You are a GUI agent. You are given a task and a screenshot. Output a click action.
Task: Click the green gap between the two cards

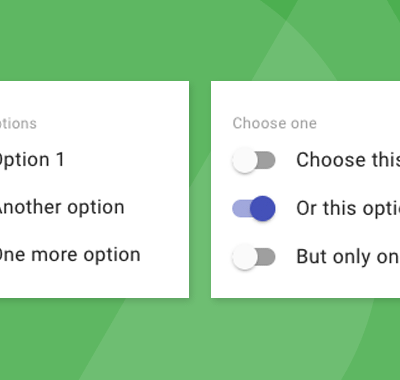[200, 189]
